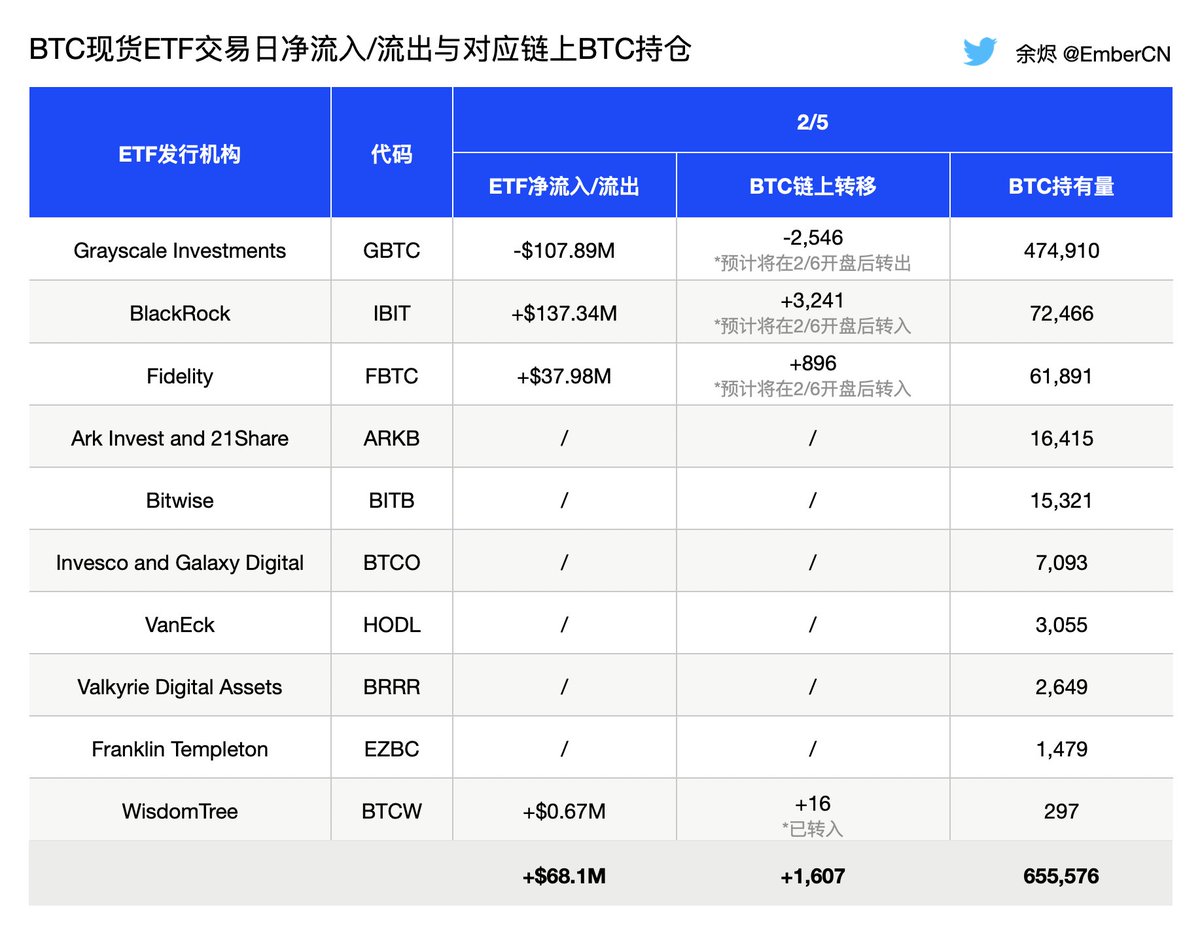Click the -$107.89M outflow value
Viewport: 1200px width, 937px height.
coord(565,250)
